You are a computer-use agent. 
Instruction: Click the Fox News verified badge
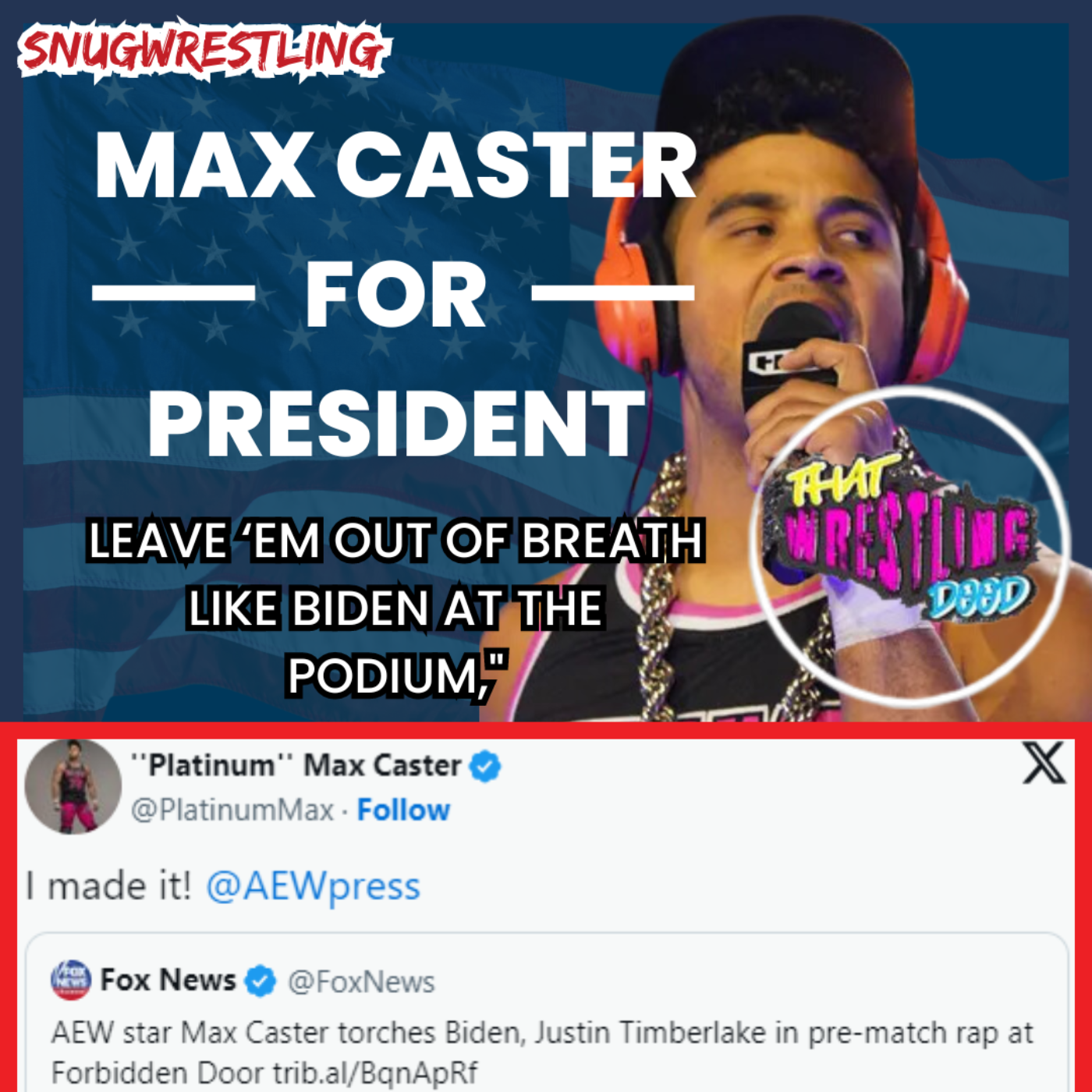[x=261, y=980]
